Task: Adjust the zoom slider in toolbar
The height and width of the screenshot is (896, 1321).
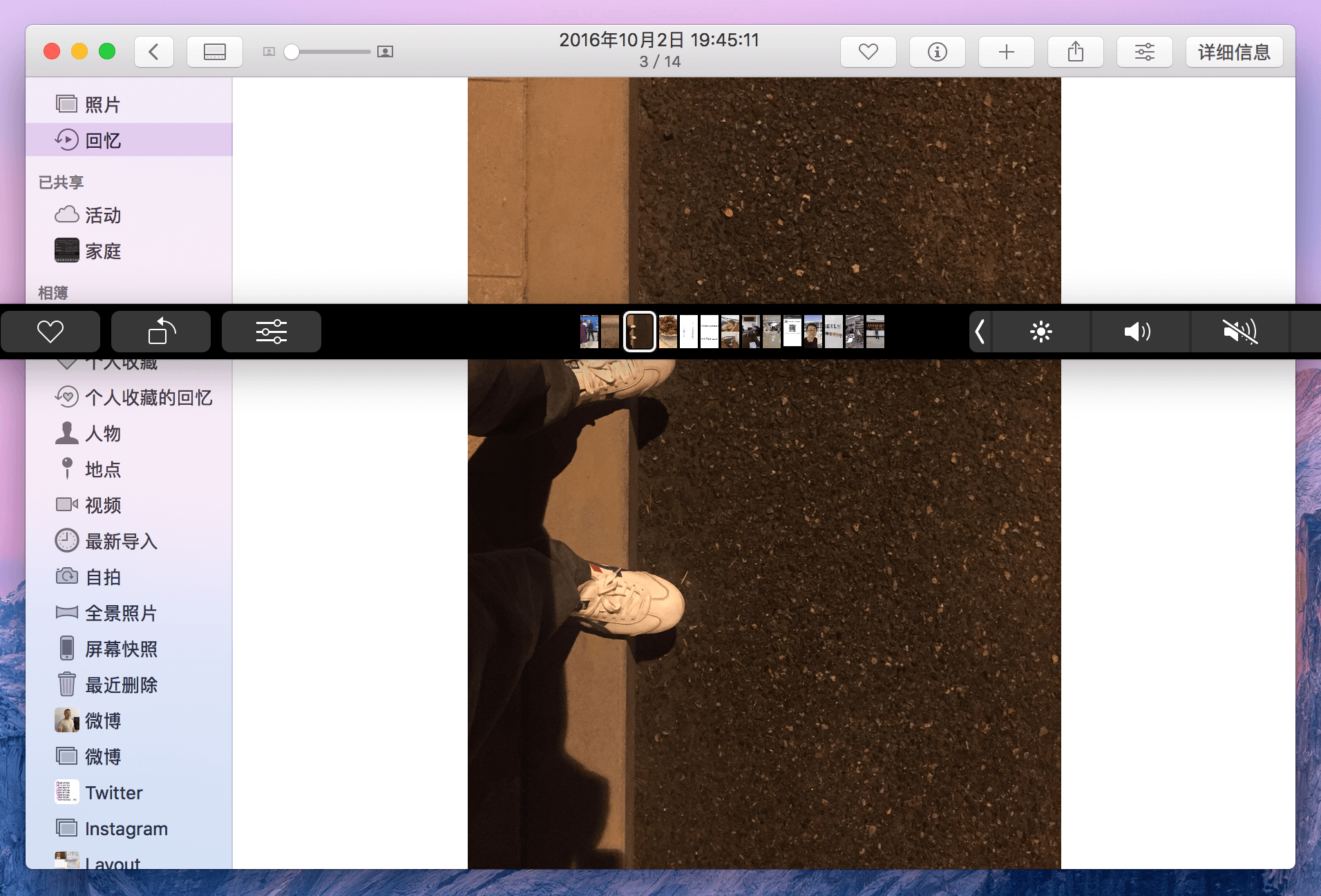Action: tap(328, 52)
